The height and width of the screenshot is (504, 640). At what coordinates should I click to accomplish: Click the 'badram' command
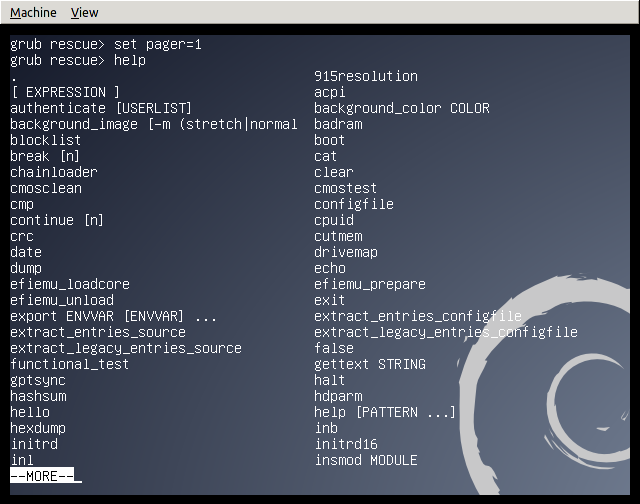point(338,124)
